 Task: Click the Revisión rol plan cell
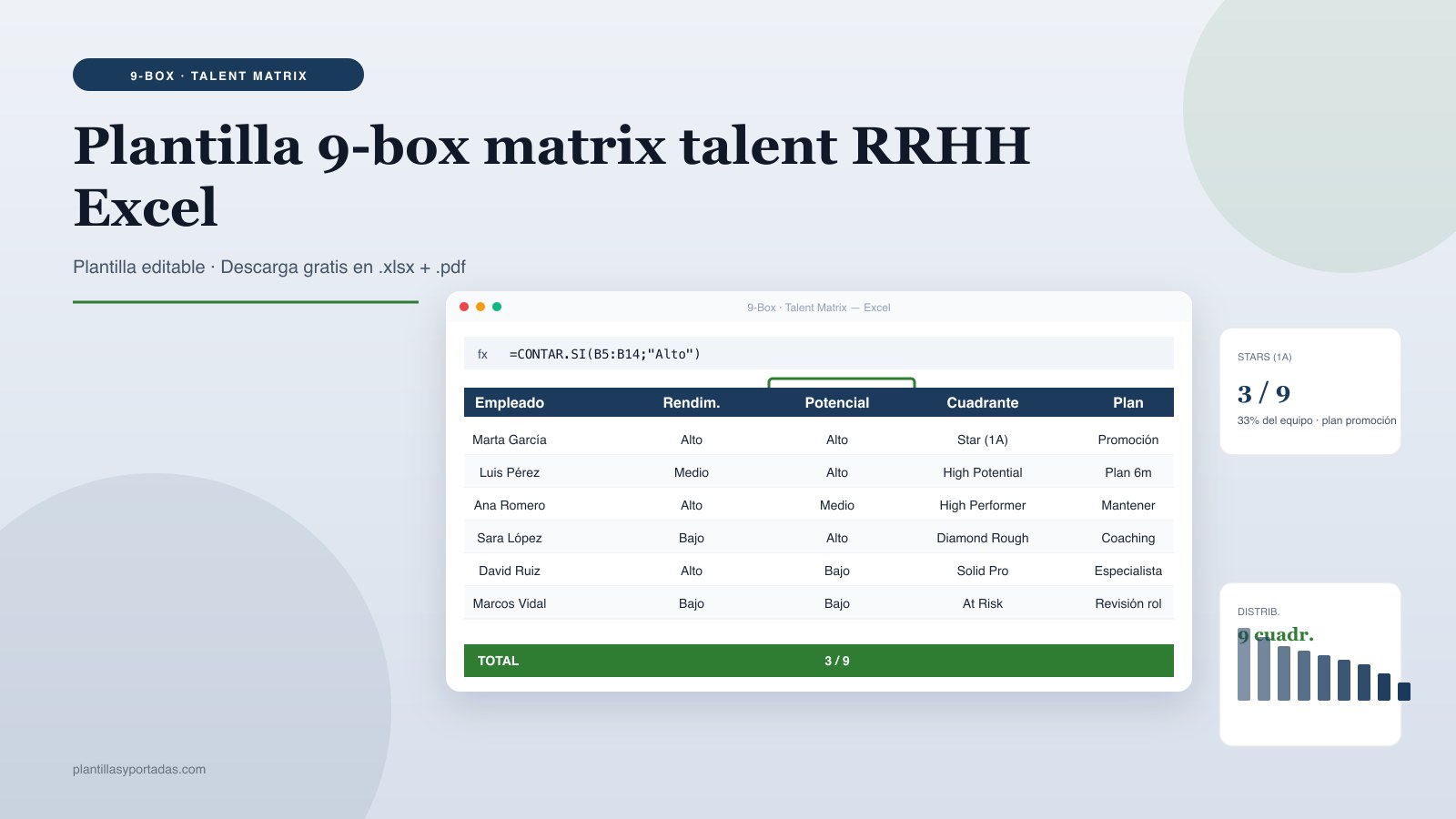click(x=1128, y=603)
